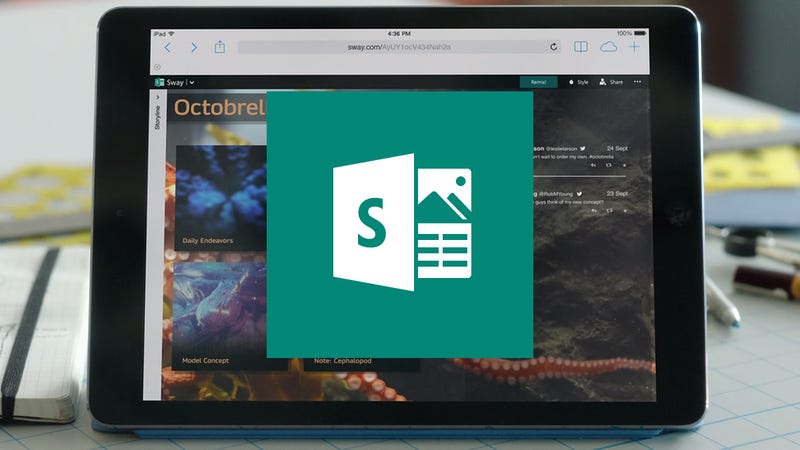Tap the Safari back arrow
This screenshot has width=800, height=450.
[x=168, y=47]
